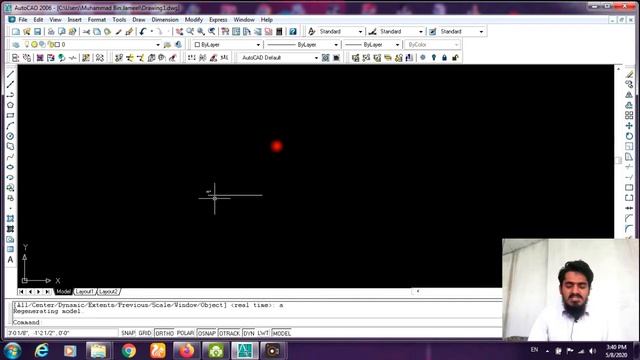Select the Construction Line tool
640x360 pixels.
point(10,84)
